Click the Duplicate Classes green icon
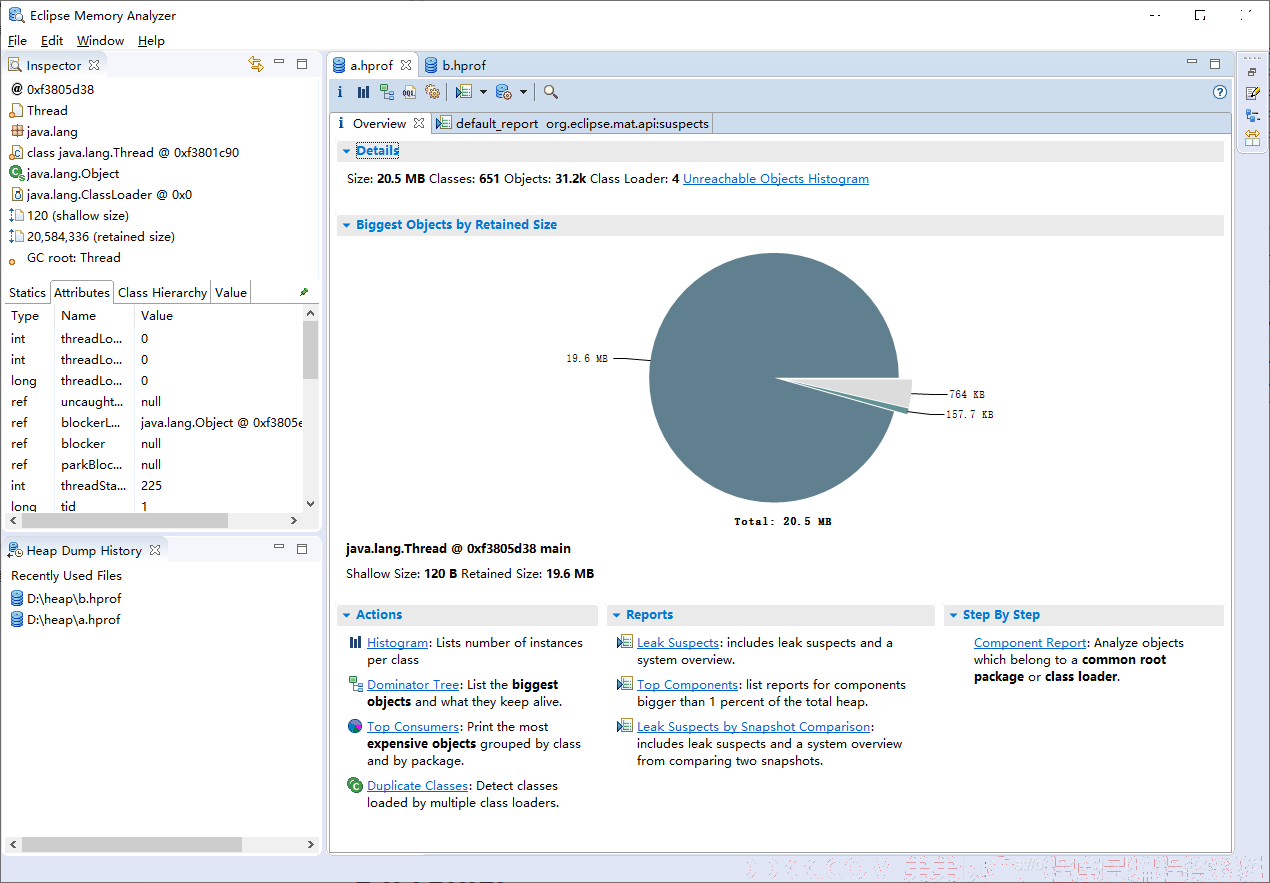 355,786
